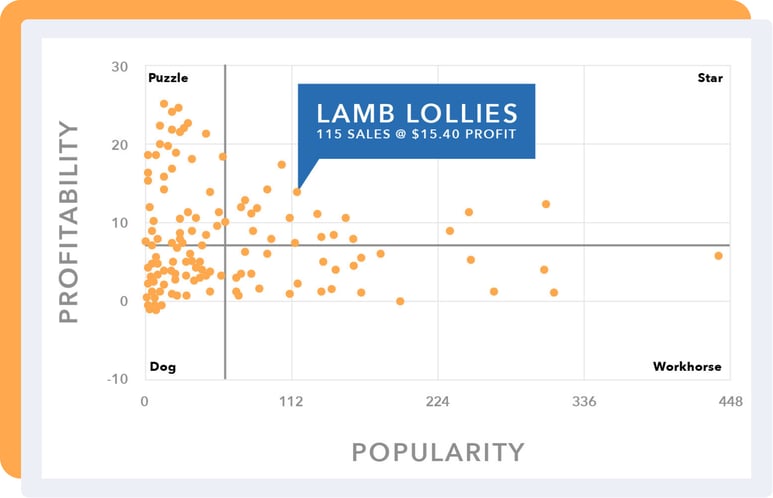Image resolution: width=773 pixels, height=498 pixels.
Task: Click the 336 popularity axis tick label
Action: [x=584, y=402]
